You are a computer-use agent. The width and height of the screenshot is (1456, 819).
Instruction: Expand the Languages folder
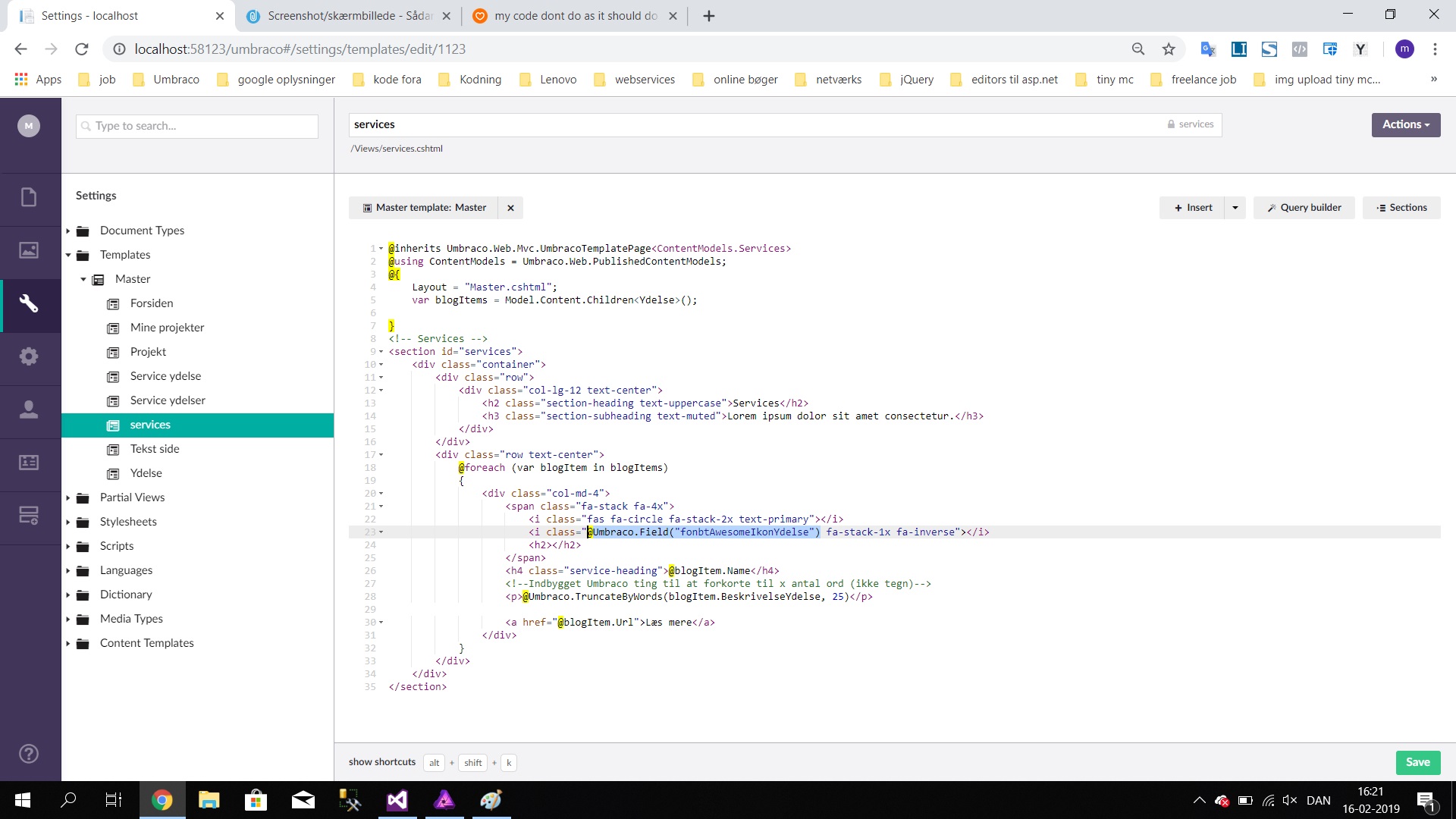pos(67,570)
